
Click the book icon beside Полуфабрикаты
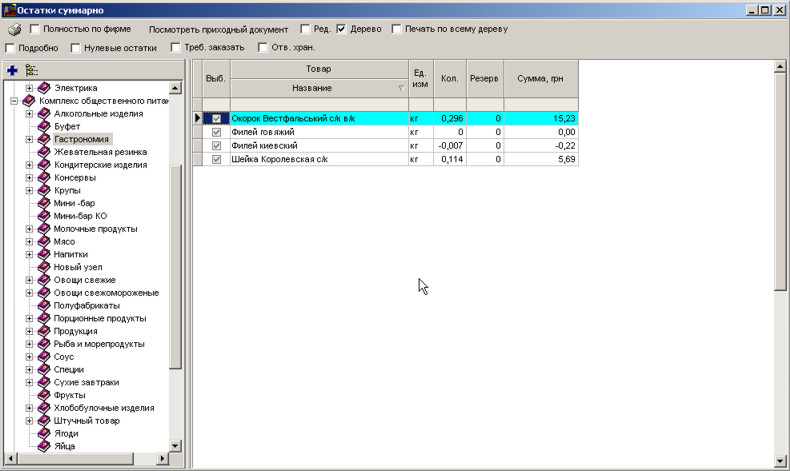(44, 305)
